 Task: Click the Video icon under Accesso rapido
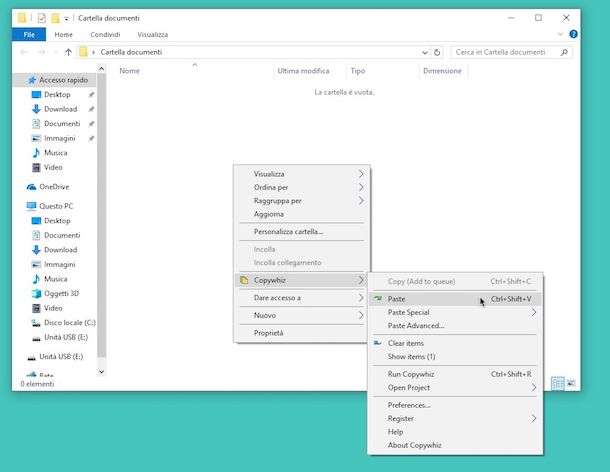(36, 167)
